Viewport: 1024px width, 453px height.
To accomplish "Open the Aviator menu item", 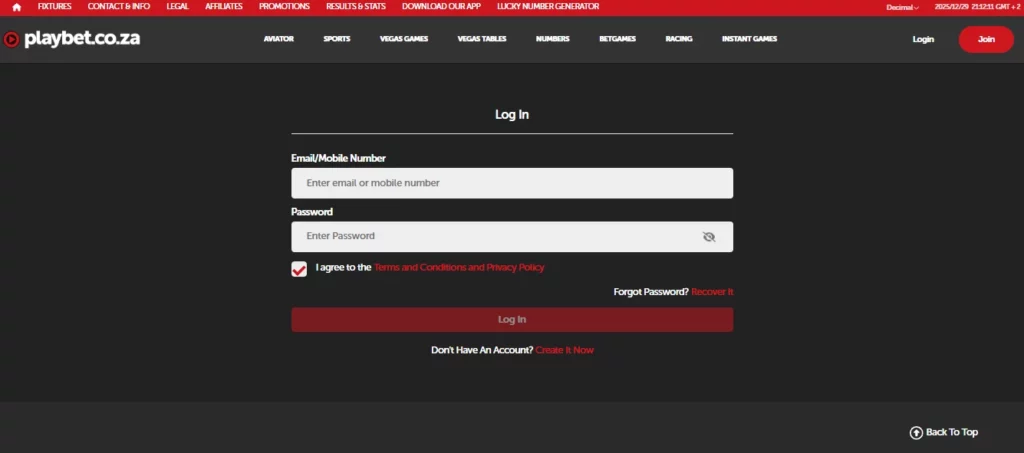I will [279, 39].
